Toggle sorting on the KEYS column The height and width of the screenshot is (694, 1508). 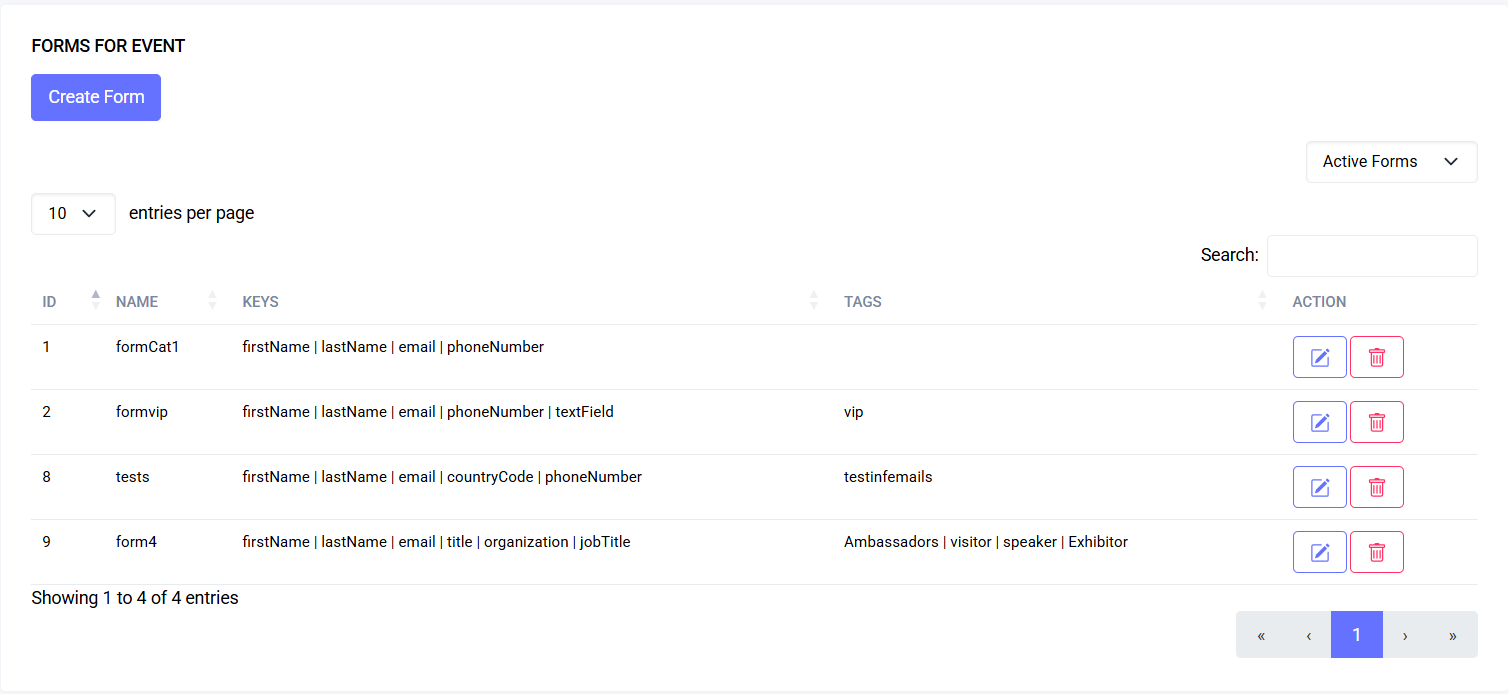point(813,299)
